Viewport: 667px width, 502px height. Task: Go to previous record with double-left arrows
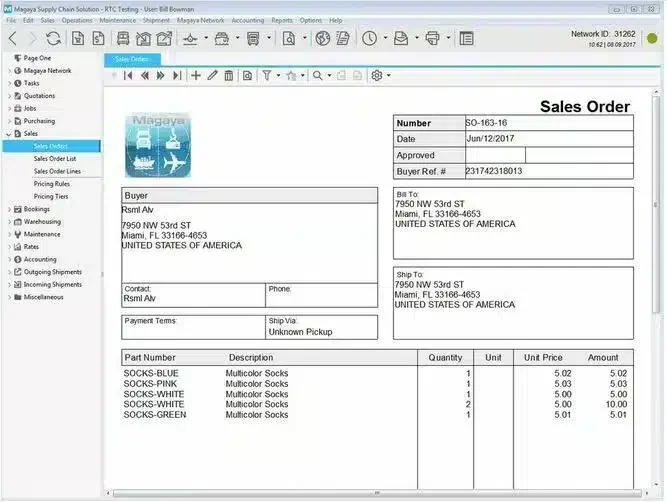[x=145, y=76]
